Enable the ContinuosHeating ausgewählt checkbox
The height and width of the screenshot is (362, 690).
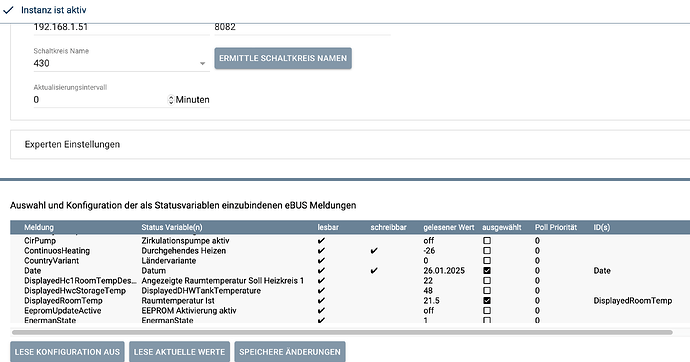(487, 251)
